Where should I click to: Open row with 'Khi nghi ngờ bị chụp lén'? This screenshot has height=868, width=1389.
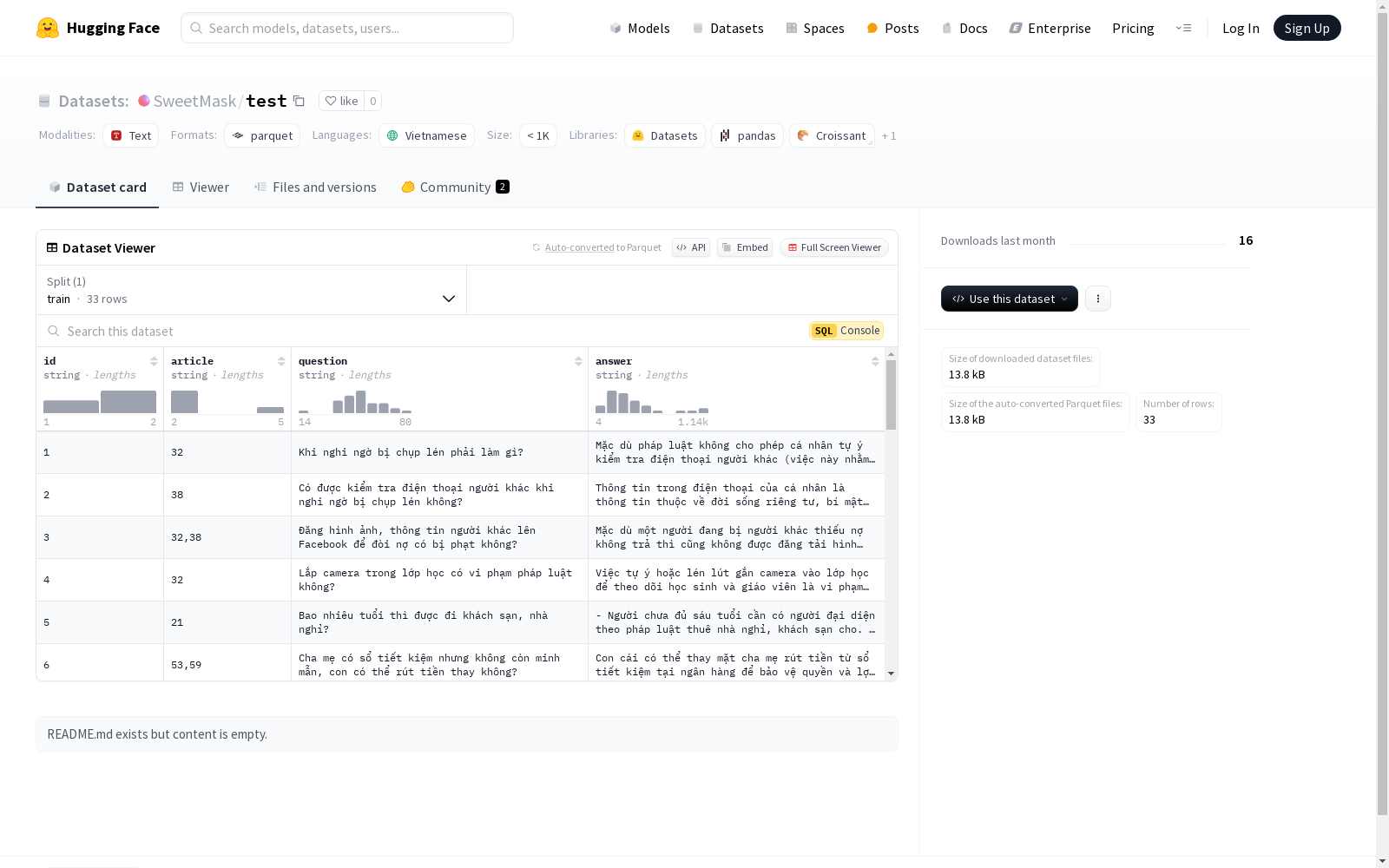coord(460,452)
